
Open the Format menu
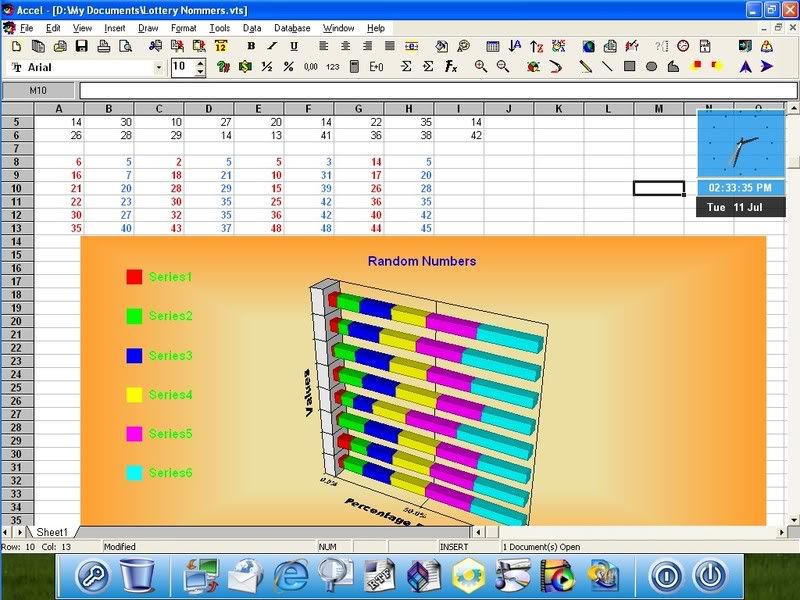tap(183, 28)
